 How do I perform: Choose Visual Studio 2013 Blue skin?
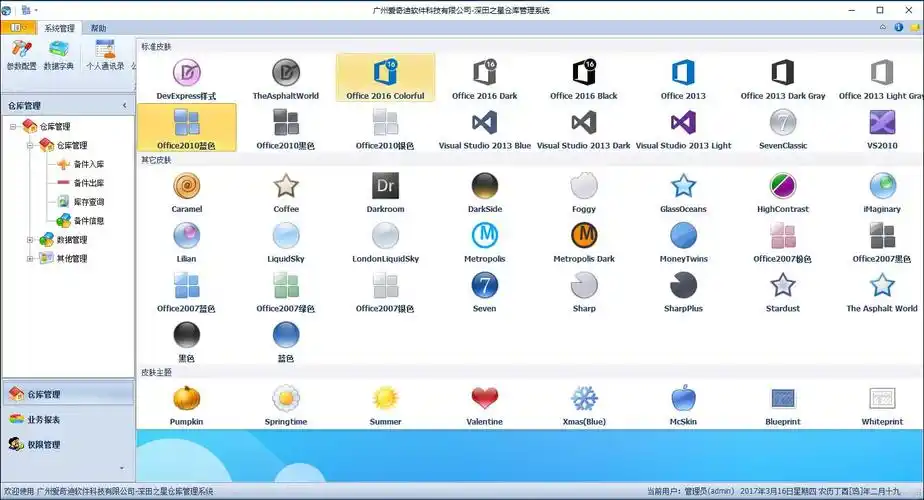(484, 128)
